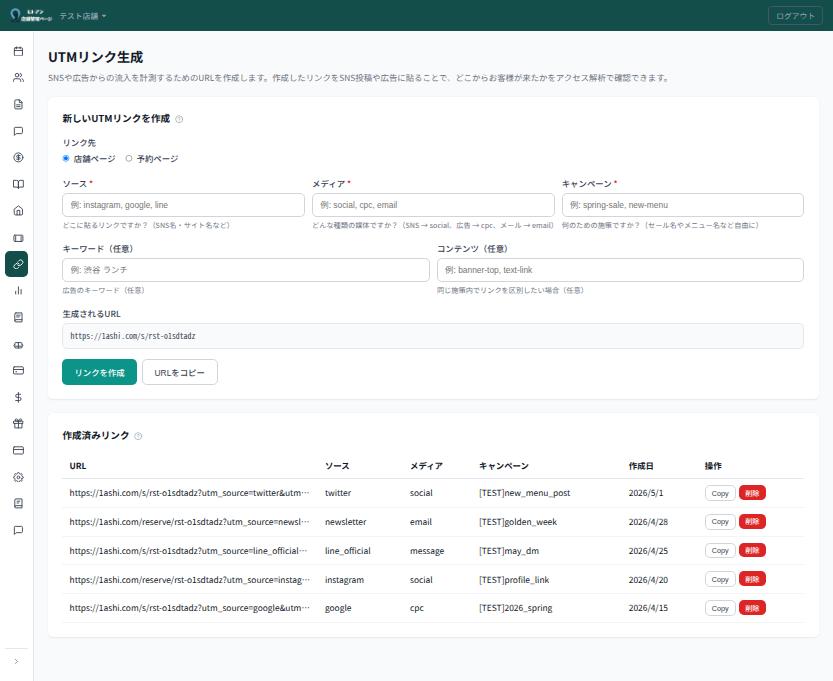Open the calendar icon in the sidebar
Viewport: 833px width, 681px height.
[x=18, y=51]
